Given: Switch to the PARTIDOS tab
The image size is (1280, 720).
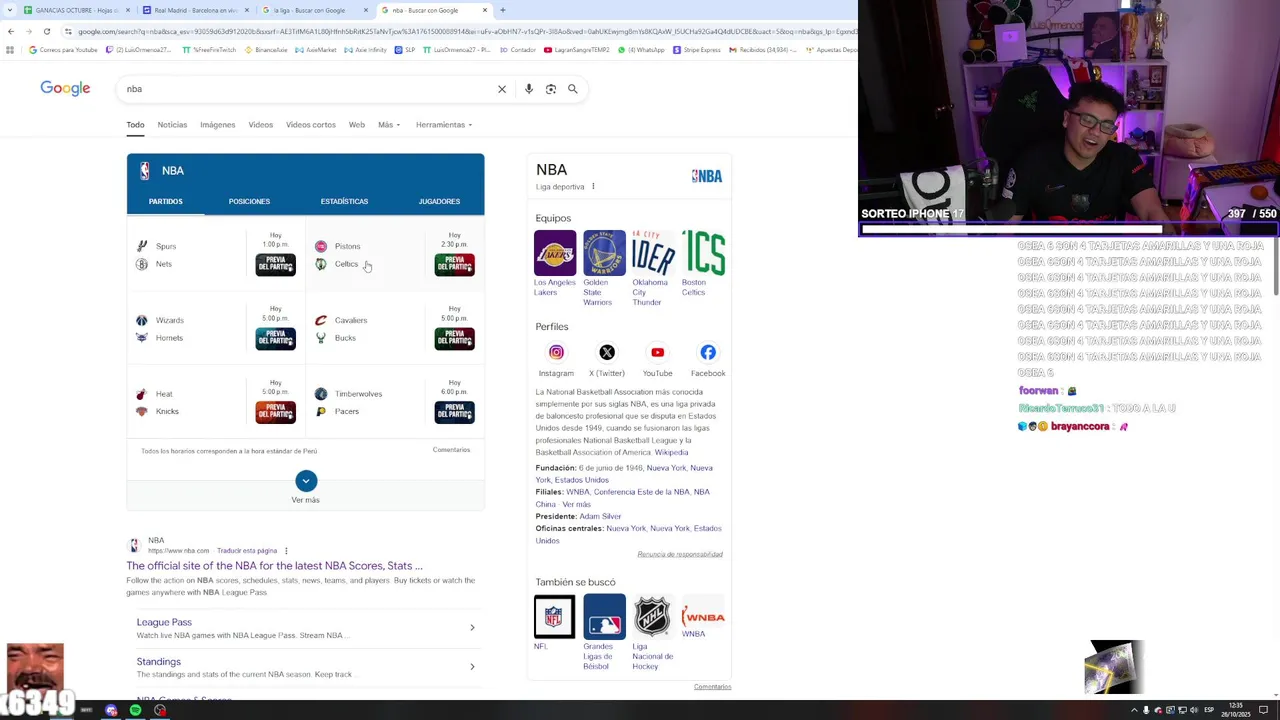Looking at the screenshot, I should click(x=166, y=201).
